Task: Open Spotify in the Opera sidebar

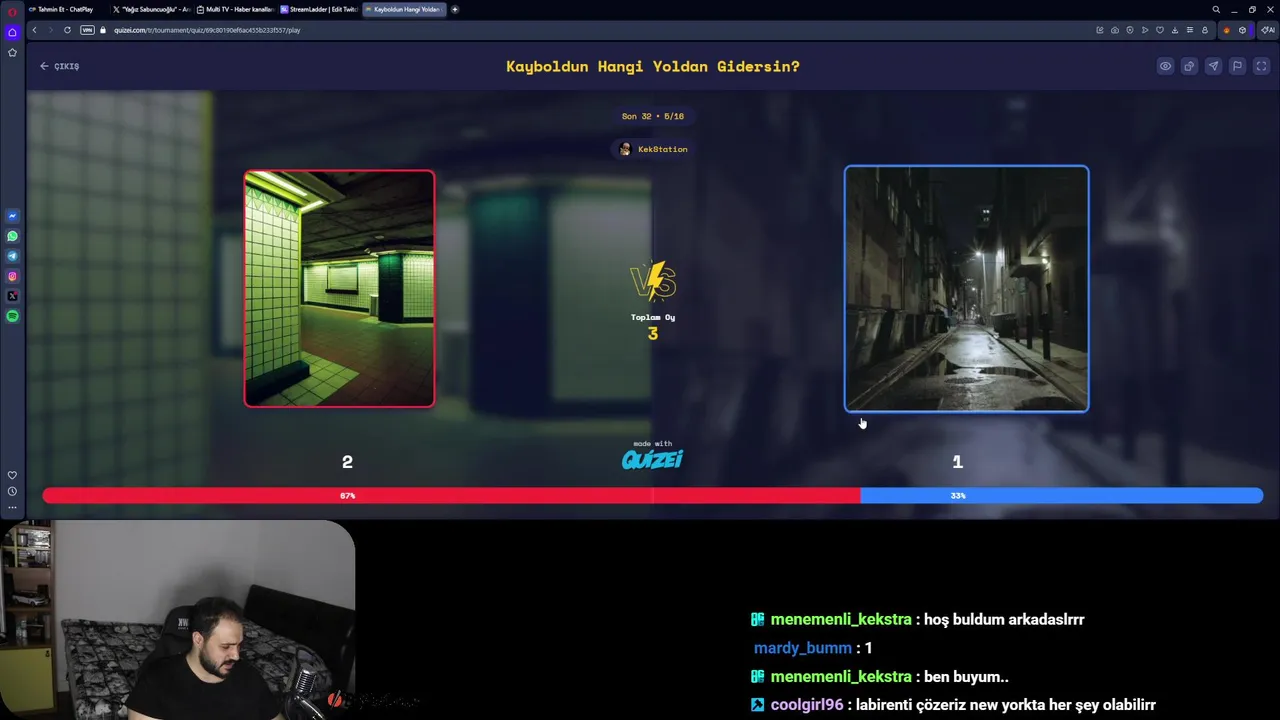Action: click(12, 316)
